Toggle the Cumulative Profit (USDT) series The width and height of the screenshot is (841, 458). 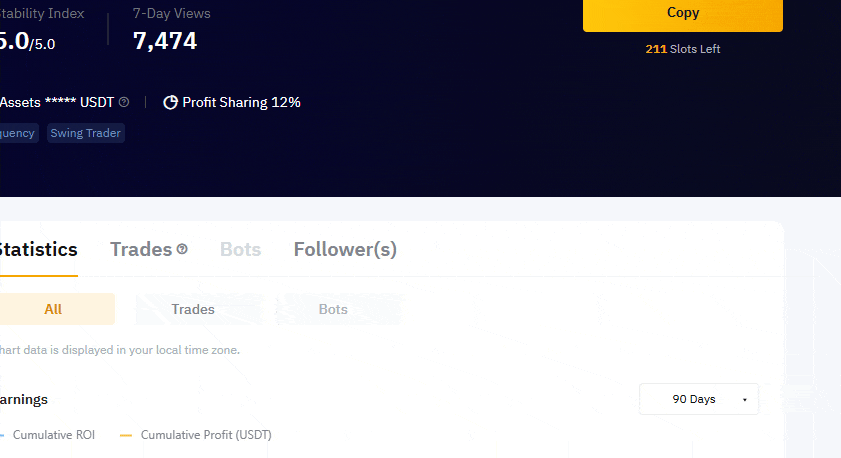[x=205, y=435]
